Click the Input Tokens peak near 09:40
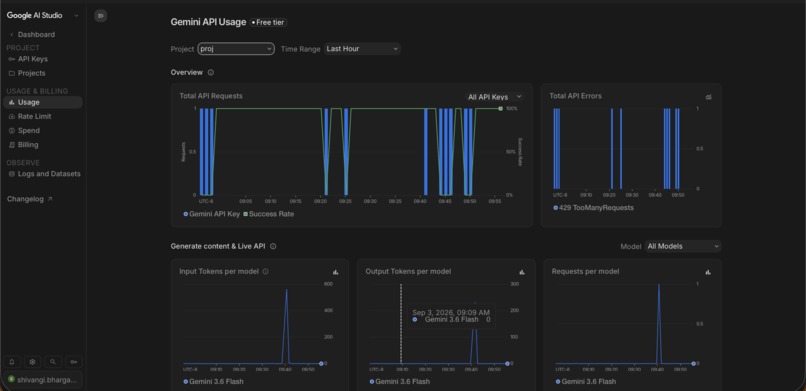Image resolution: width=806 pixels, height=391 pixels. pos(286,290)
